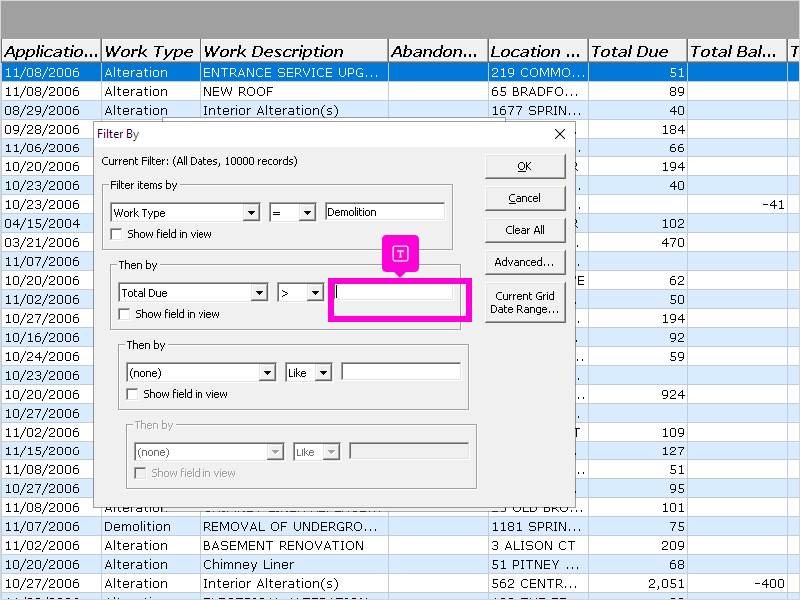Click the 1677 SPRIN... location cell

(538, 110)
